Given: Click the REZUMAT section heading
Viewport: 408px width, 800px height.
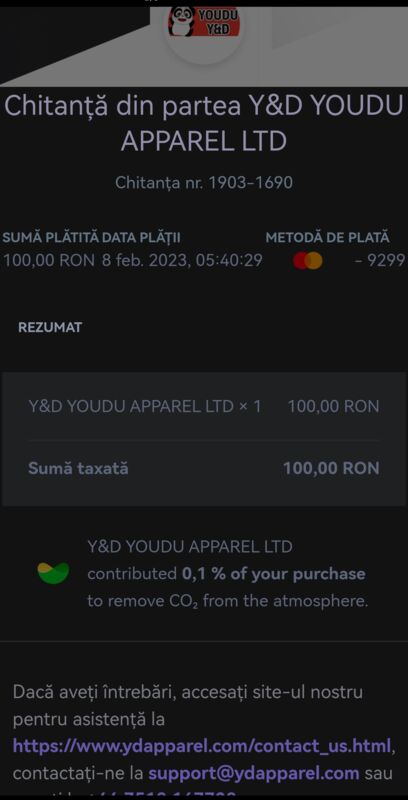Looking at the screenshot, I should click(50, 328).
